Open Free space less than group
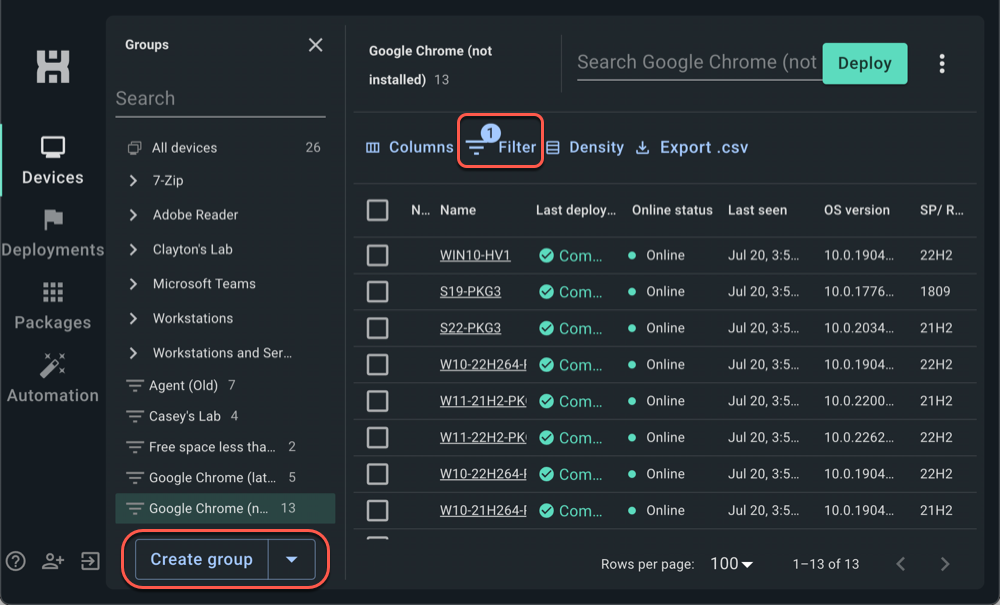Screen dimensions: 1000x605 (224, 446)
